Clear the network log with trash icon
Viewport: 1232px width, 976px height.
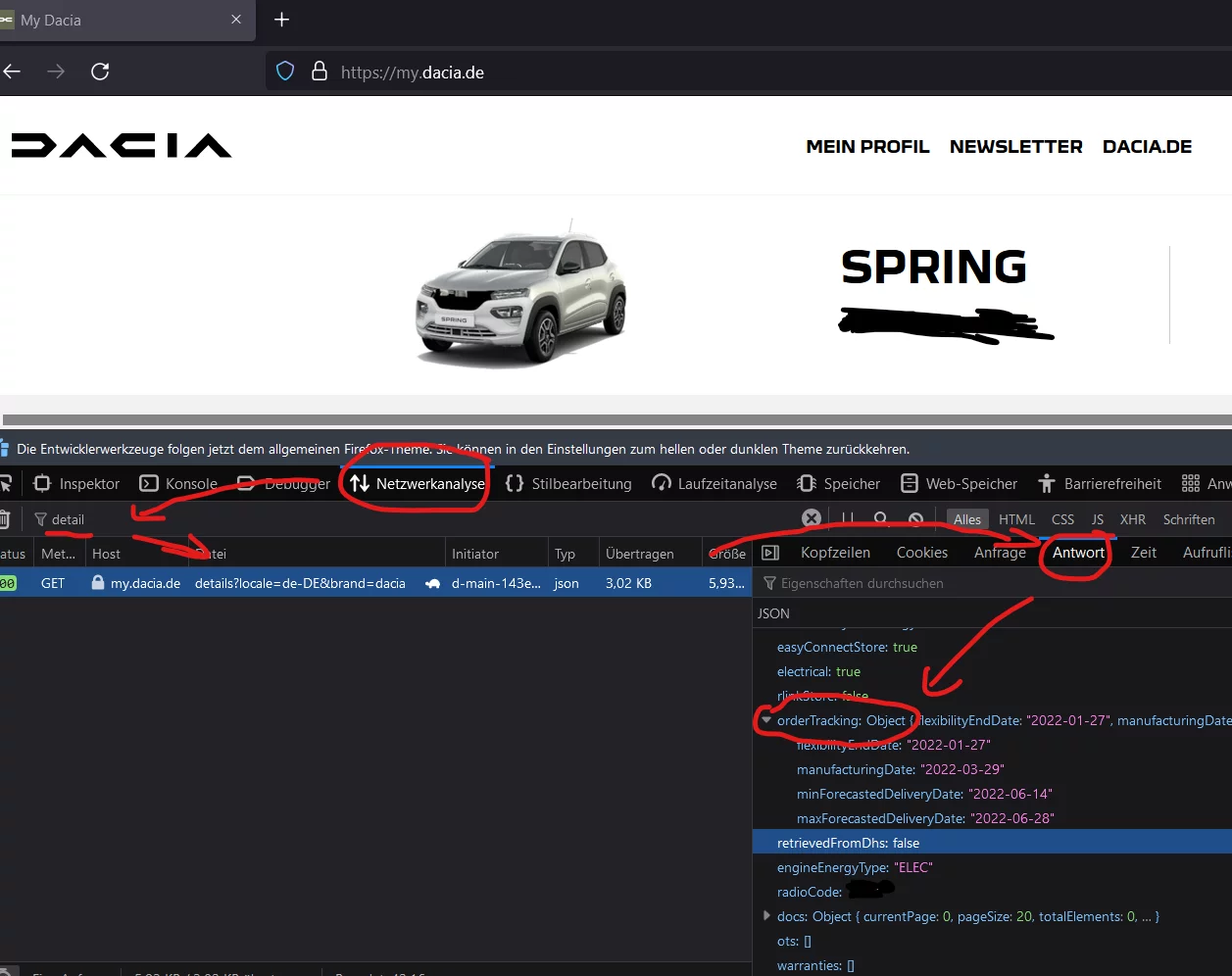coord(5,519)
